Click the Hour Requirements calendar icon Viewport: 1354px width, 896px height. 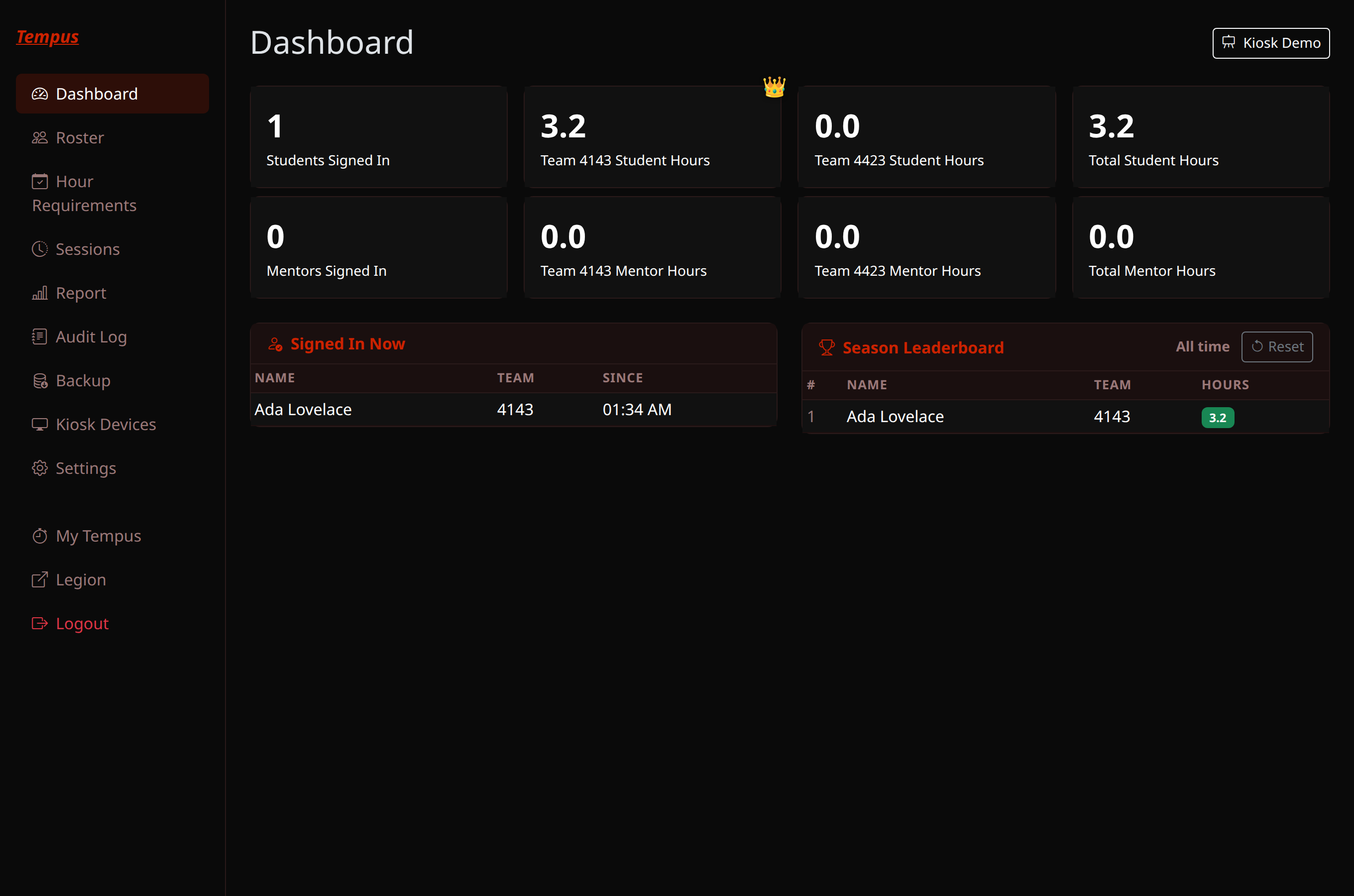39,182
